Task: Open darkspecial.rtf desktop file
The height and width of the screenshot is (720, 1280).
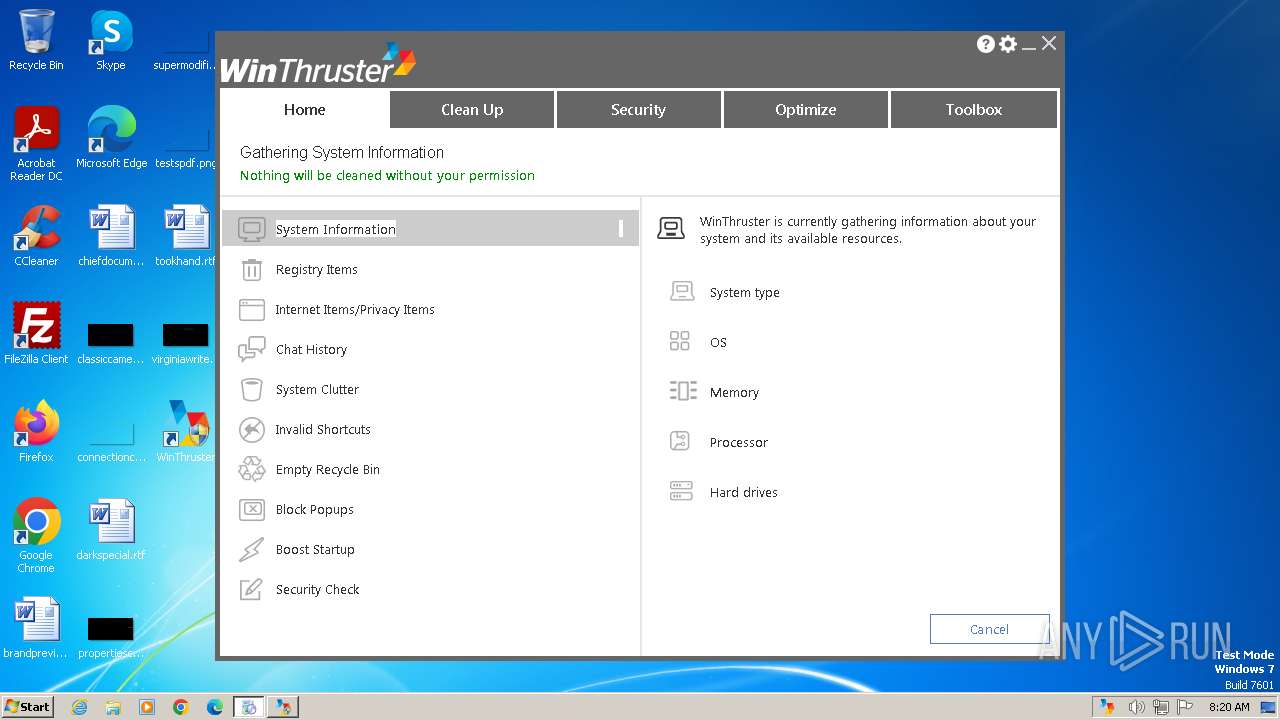Action: (x=111, y=530)
